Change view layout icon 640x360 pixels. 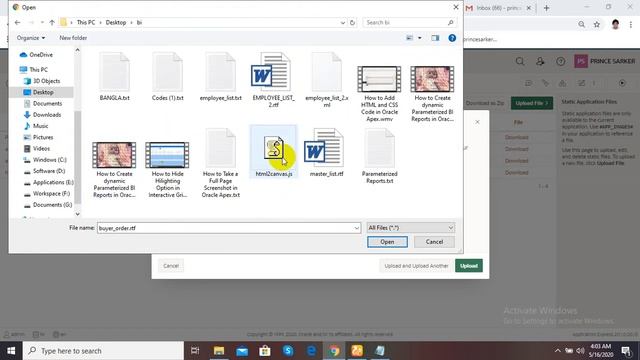[409, 38]
